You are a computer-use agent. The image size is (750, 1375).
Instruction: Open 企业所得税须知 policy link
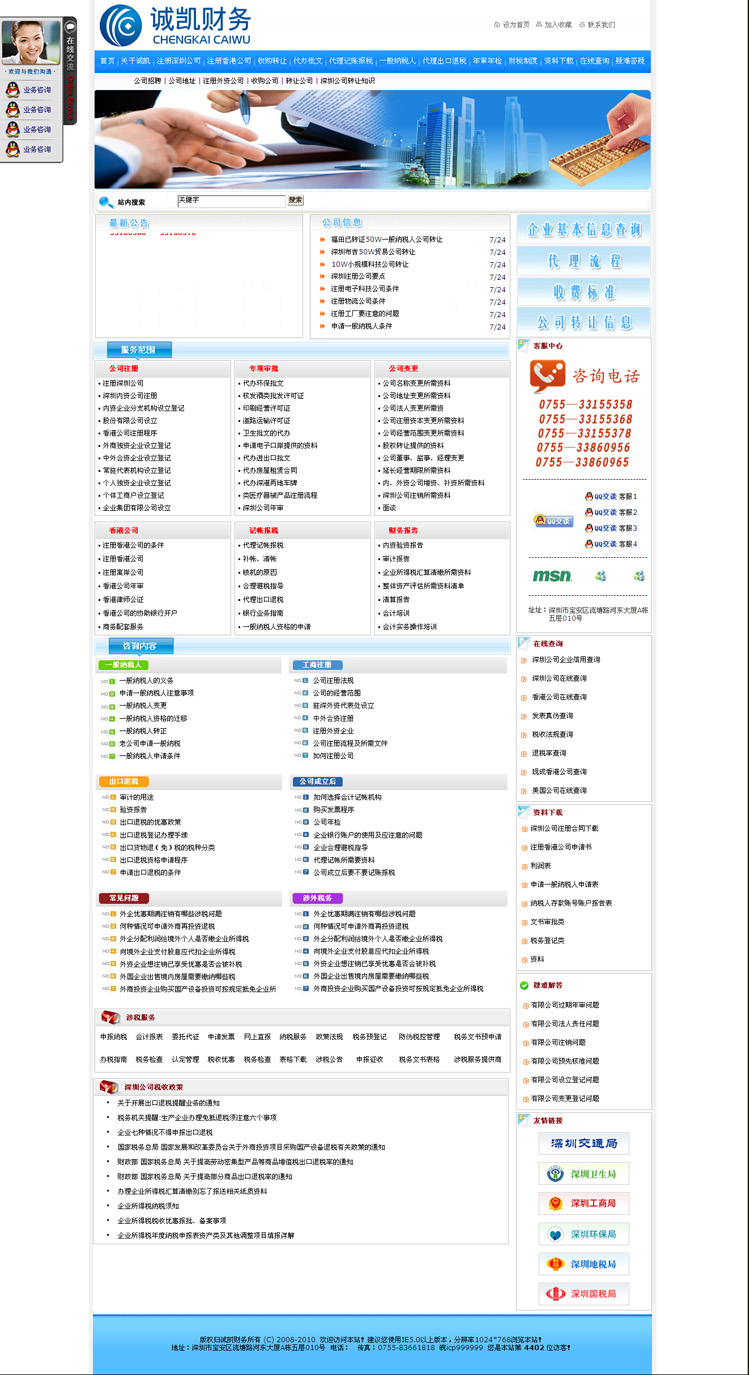tap(148, 1206)
